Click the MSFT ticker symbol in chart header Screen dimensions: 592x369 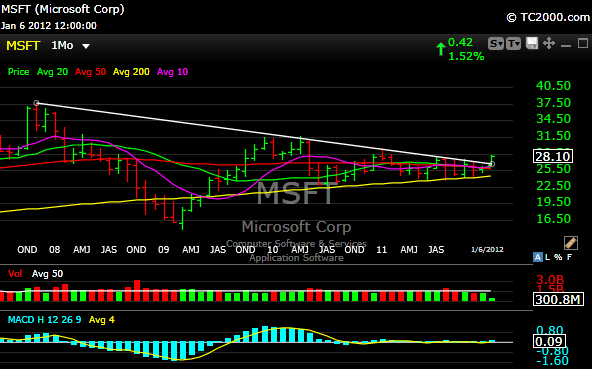tap(23, 46)
